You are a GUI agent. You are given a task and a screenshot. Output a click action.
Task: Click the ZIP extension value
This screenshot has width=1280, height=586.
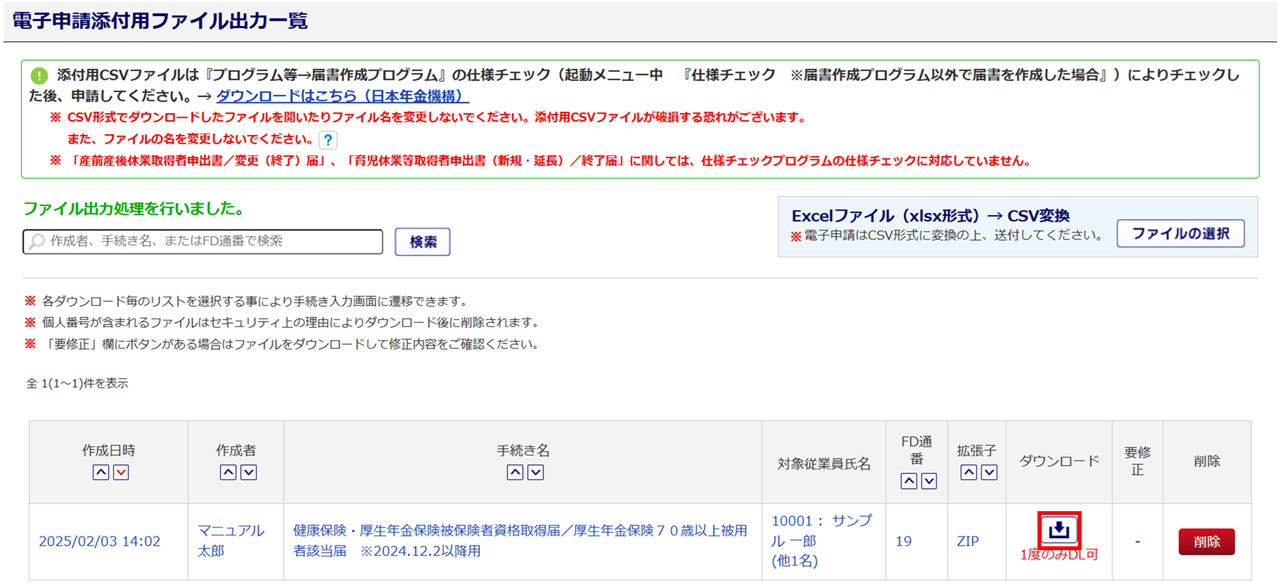point(970,541)
